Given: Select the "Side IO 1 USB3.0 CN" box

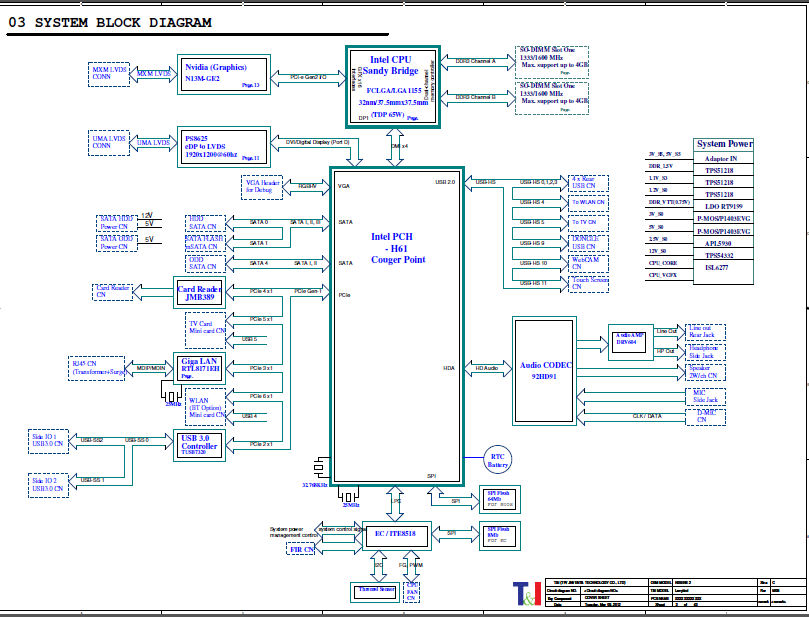Looking at the screenshot, I should [x=48, y=441].
